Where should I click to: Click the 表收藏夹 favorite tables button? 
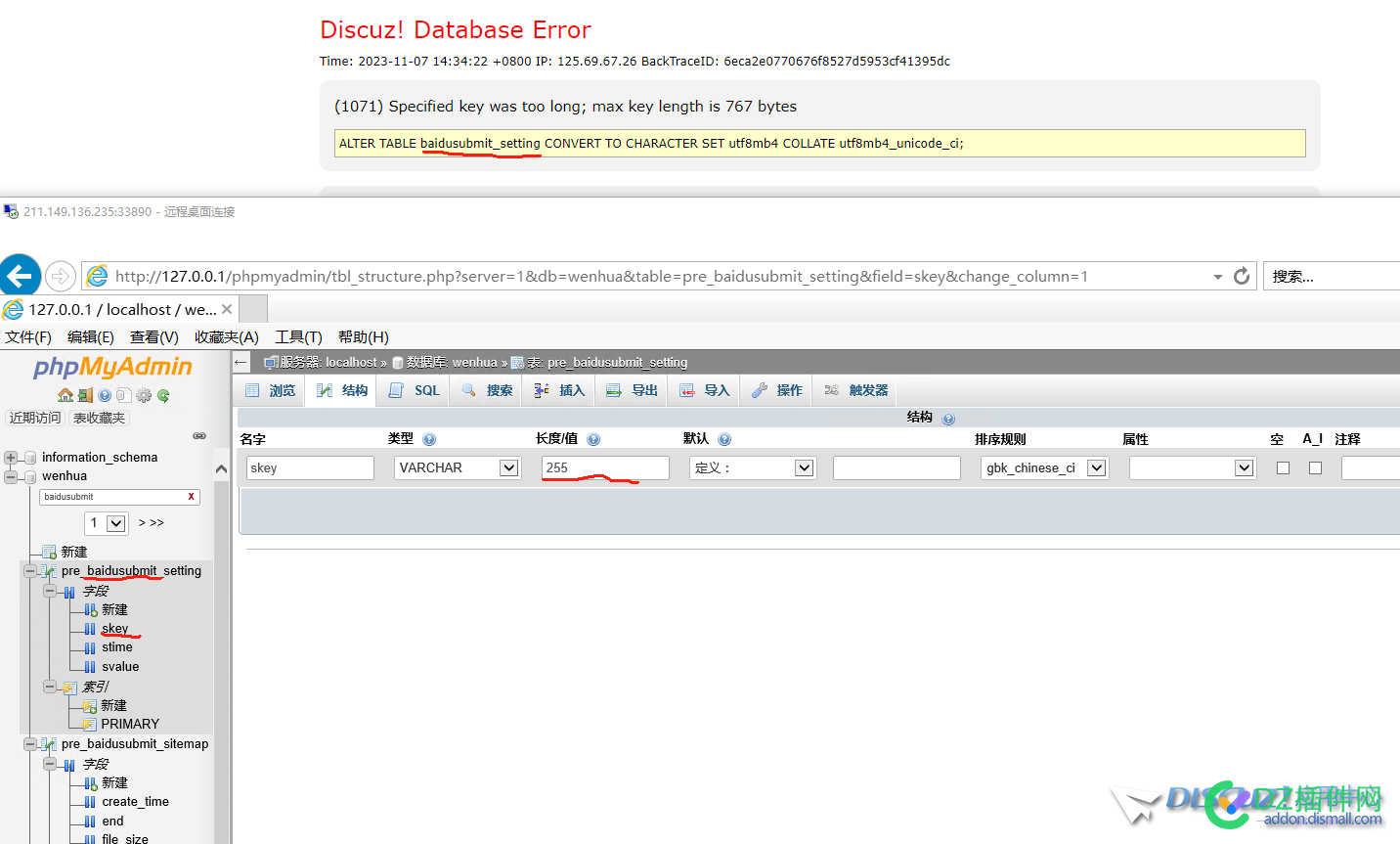[x=100, y=418]
